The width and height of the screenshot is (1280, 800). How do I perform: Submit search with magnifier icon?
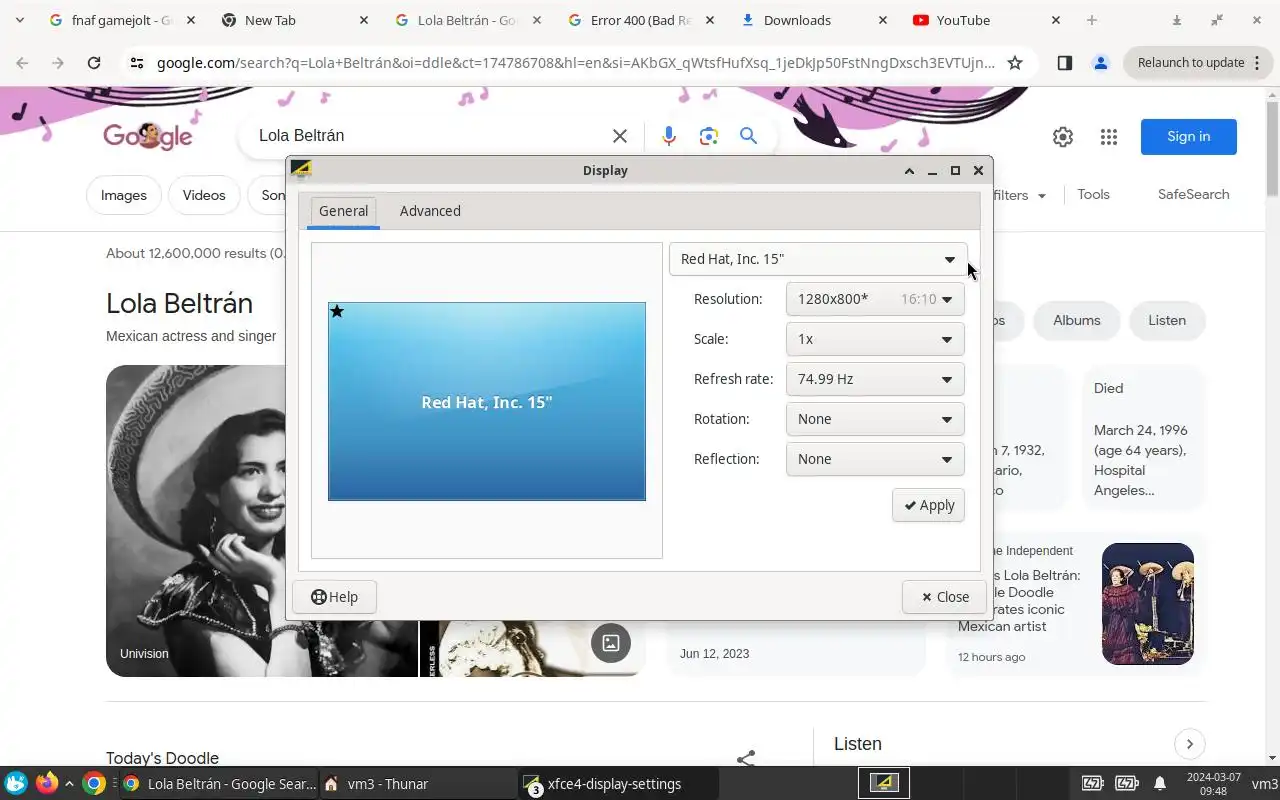[x=748, y=136]
